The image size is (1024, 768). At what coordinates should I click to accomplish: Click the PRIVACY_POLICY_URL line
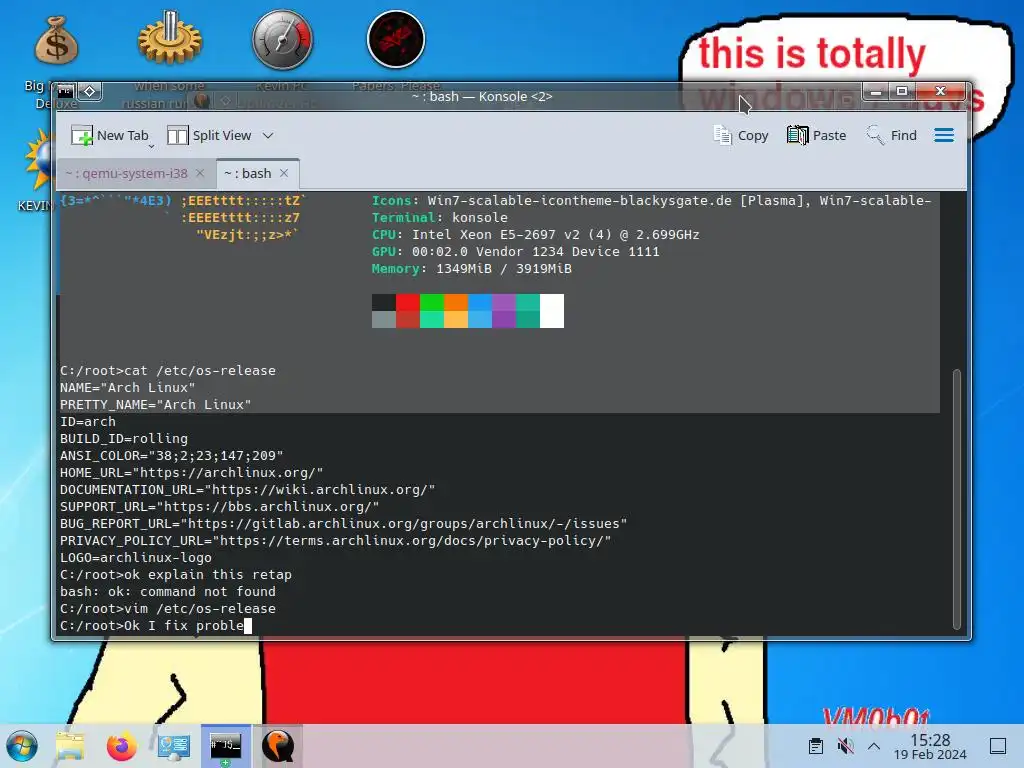coord(336,540)
